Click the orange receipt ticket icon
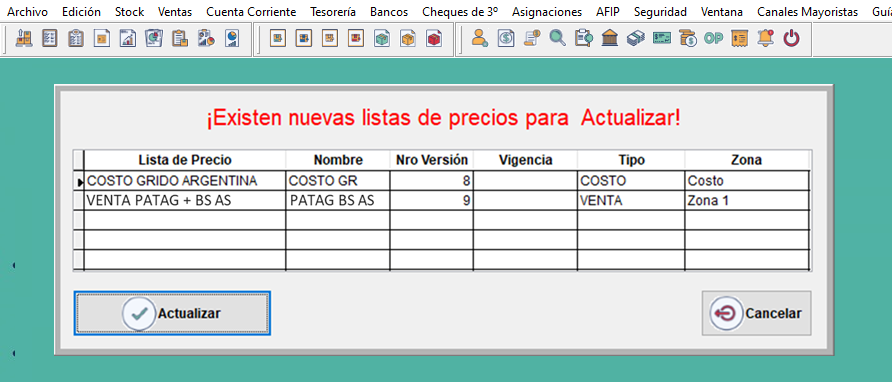 [740, 39]
